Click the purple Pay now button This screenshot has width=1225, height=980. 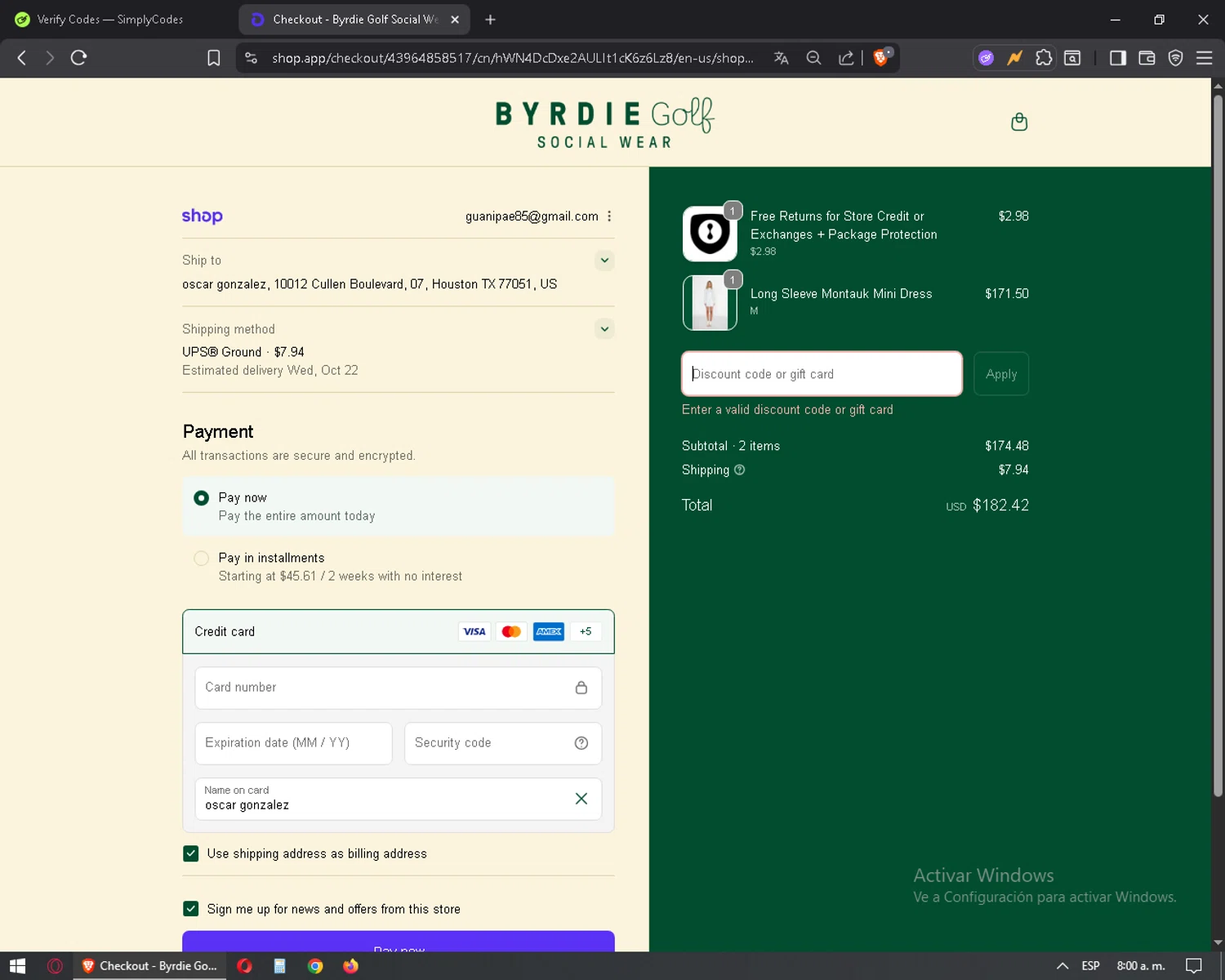point(399,942)
